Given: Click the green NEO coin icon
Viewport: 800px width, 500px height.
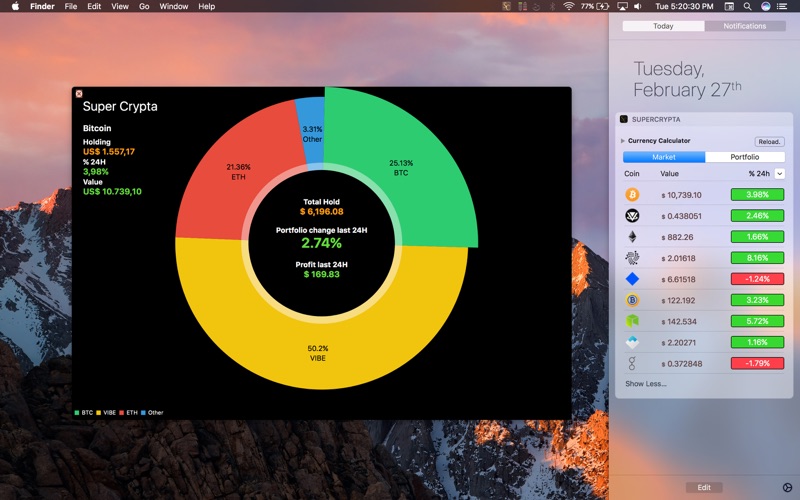Looking at the screenshot, I should (632, 321).
